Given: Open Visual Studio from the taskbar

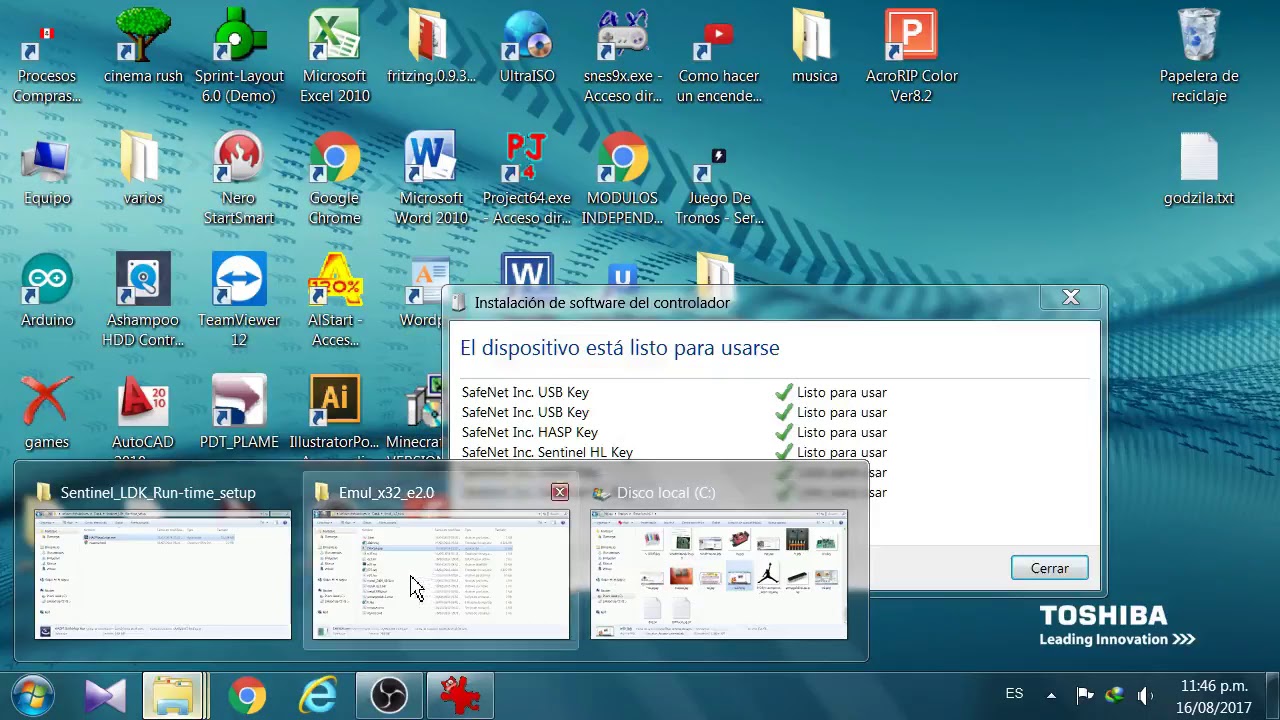Looking at the screenshot, I should [105, 696].
